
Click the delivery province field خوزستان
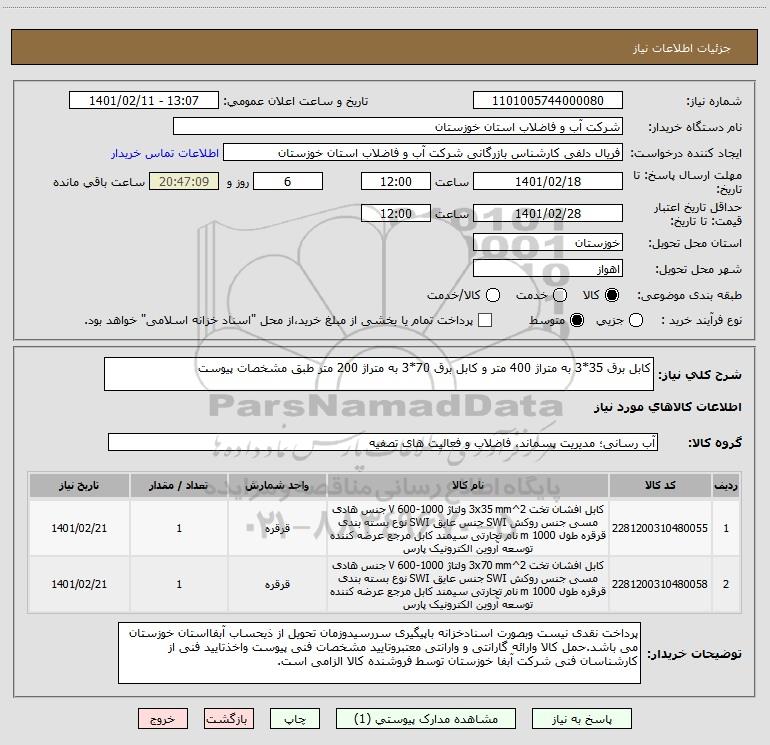click(548, 243)
